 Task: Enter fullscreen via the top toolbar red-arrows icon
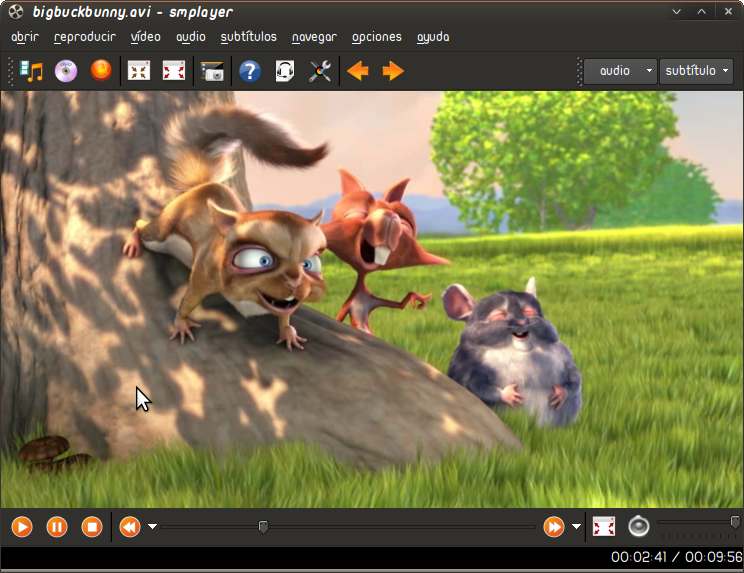coord(174,71)
